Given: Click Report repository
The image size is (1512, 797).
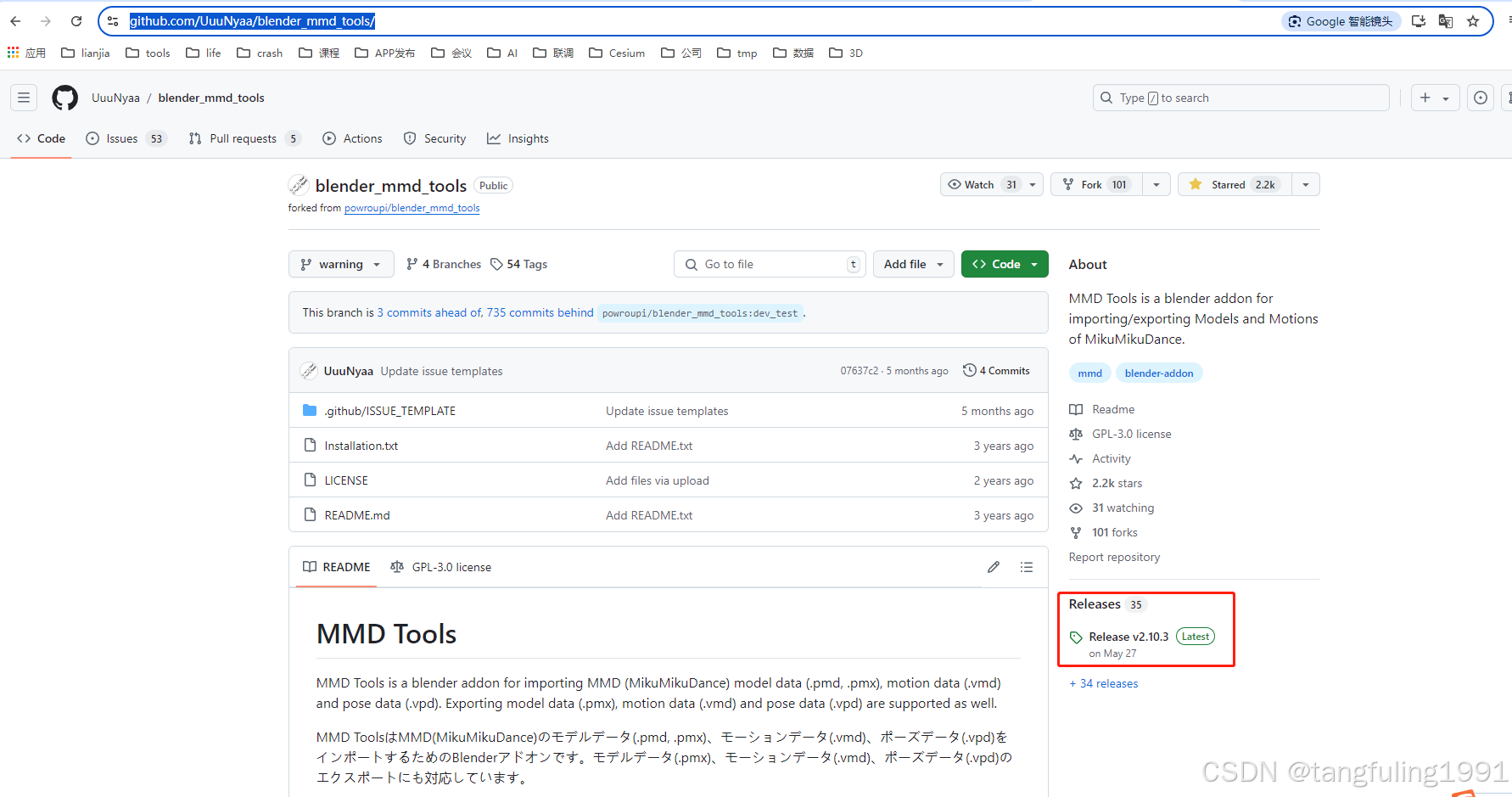Looking at the screenshot, I should [1114, 557].
